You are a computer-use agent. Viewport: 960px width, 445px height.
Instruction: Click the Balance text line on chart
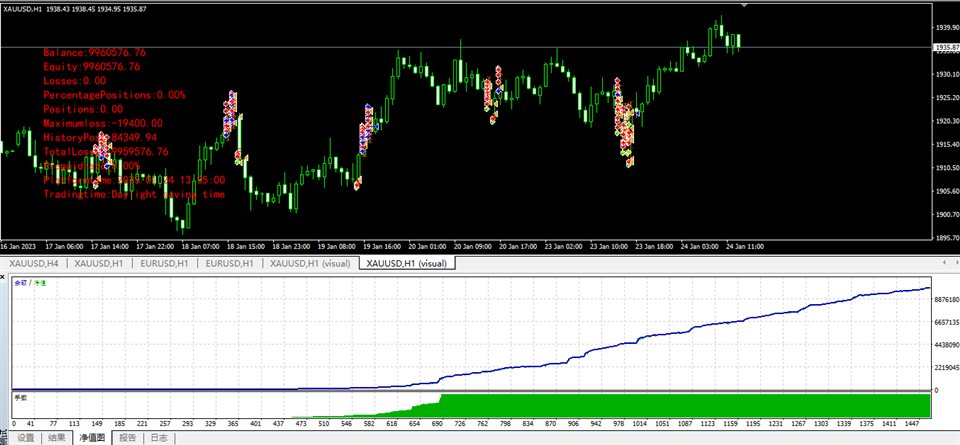95,52
